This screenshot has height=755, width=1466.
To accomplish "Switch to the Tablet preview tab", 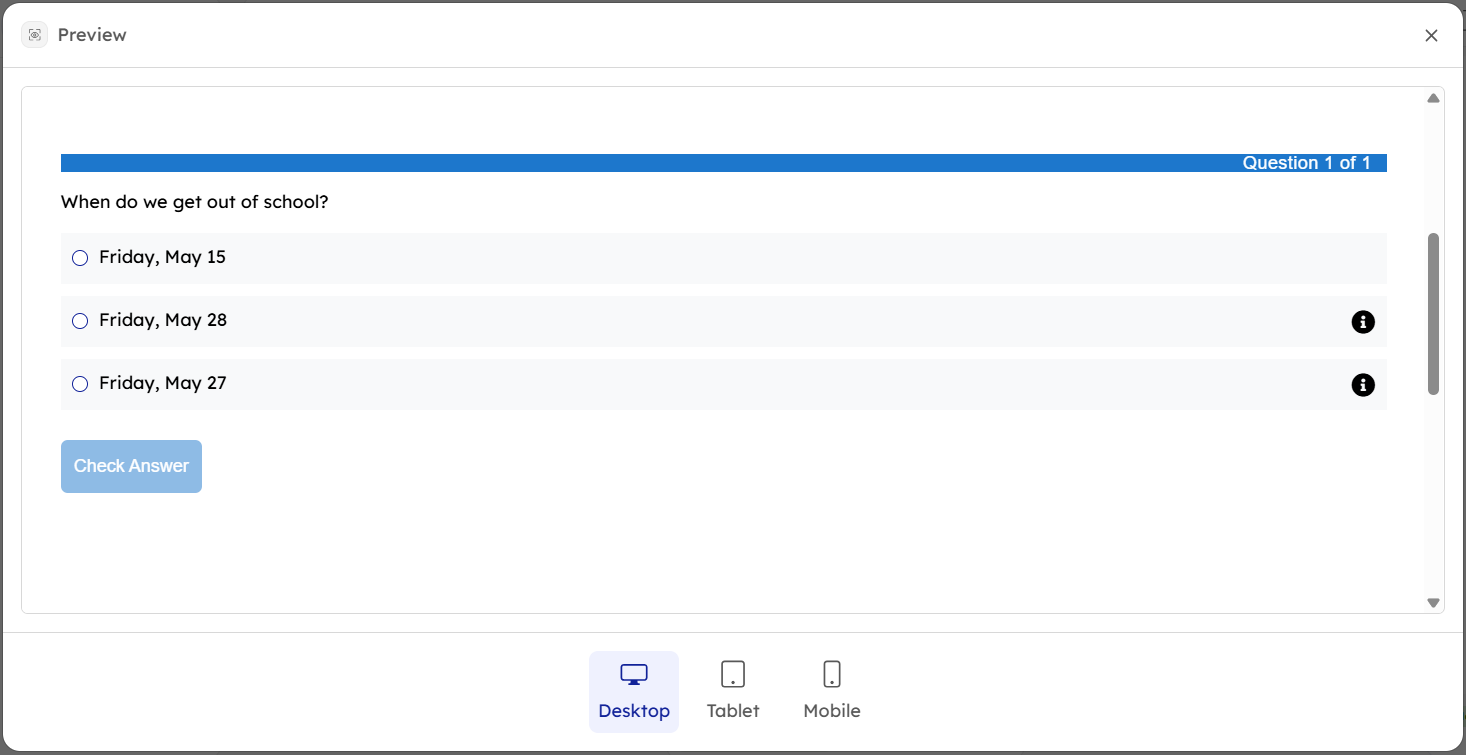I will coord(733,692).
